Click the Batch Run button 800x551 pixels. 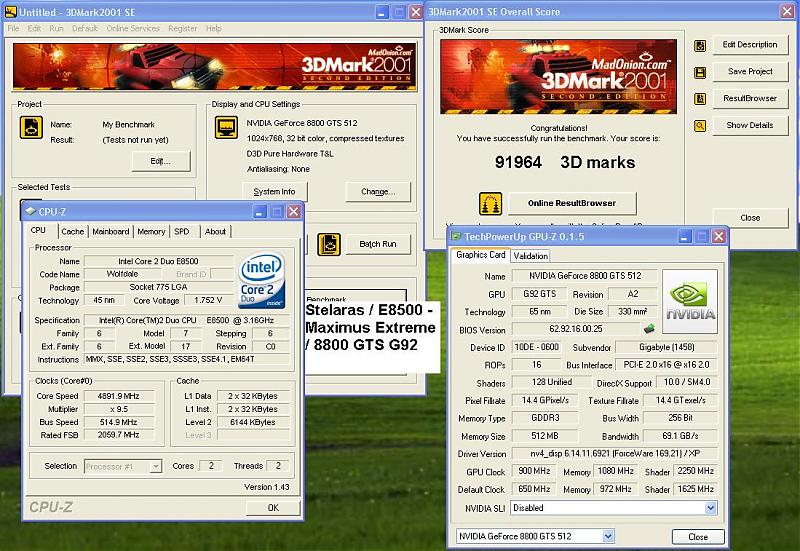pyautogui.click(x=378, y=244)
